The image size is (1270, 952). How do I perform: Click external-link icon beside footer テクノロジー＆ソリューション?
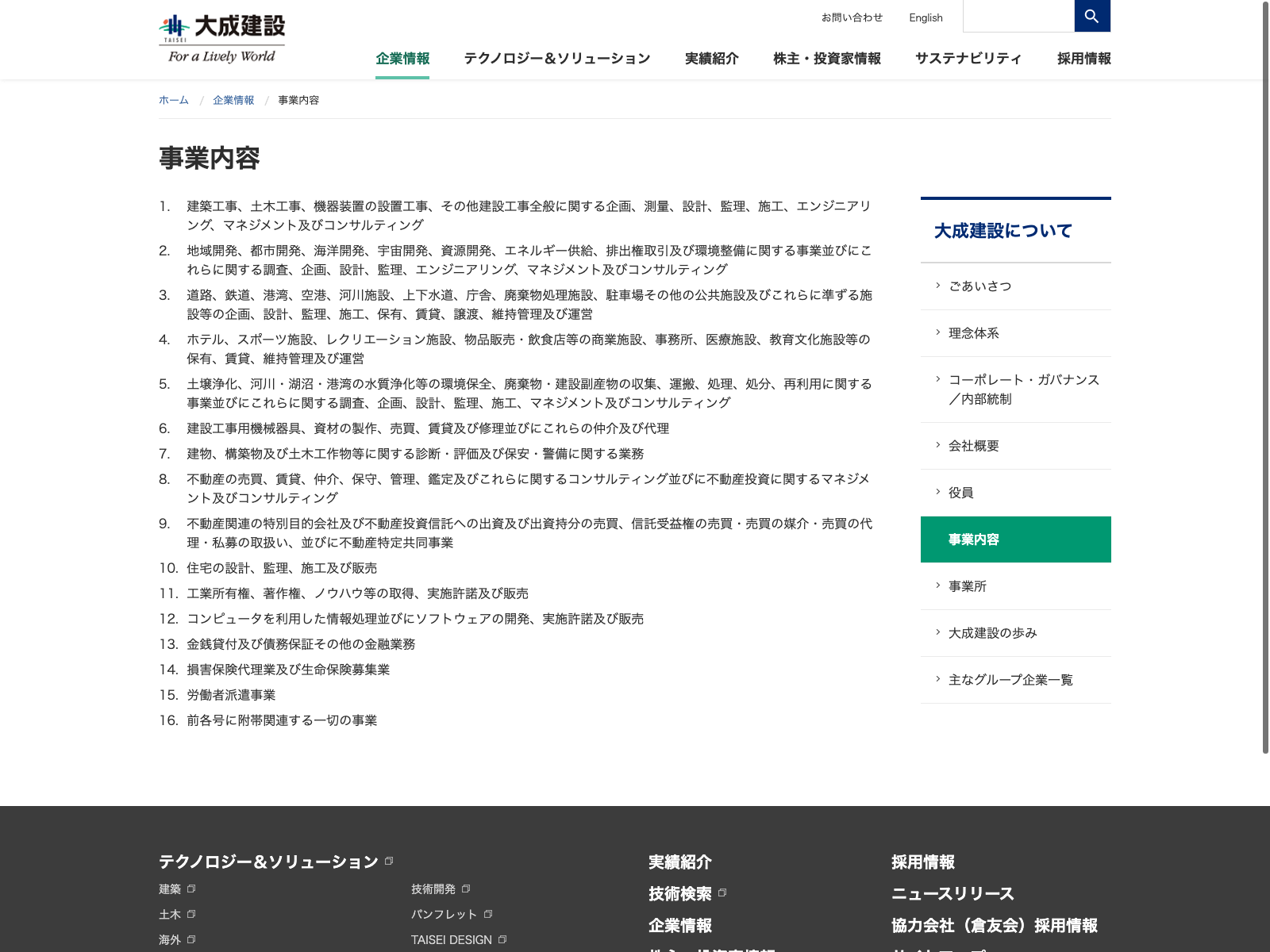[389, 861]
